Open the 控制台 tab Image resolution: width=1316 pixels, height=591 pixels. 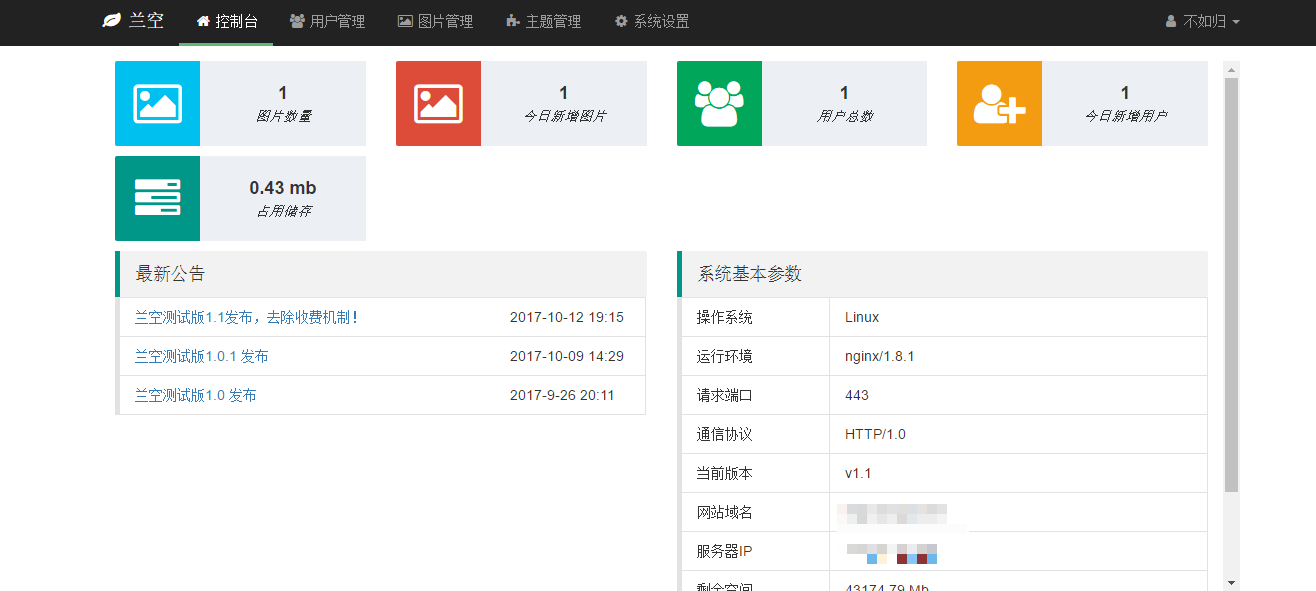coord(226,21)
